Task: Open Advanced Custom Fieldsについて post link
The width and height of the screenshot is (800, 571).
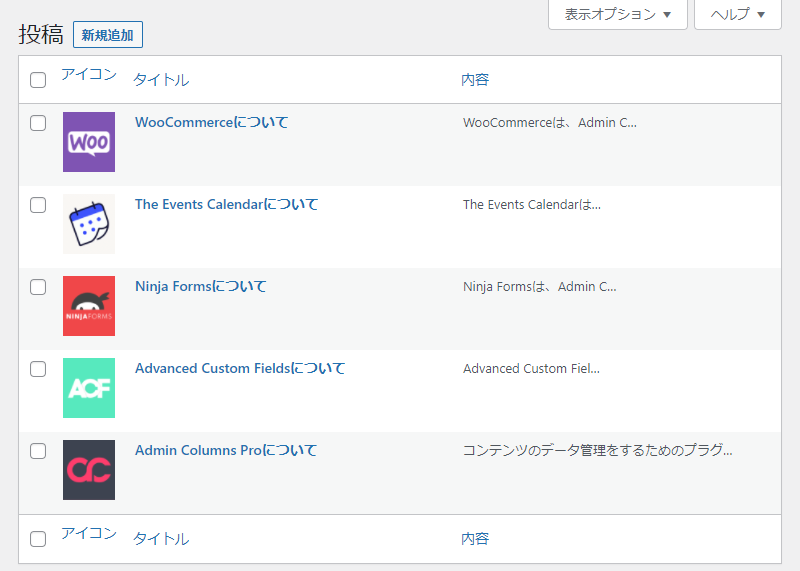Action: pyautogui.click(x=240, y=368)
